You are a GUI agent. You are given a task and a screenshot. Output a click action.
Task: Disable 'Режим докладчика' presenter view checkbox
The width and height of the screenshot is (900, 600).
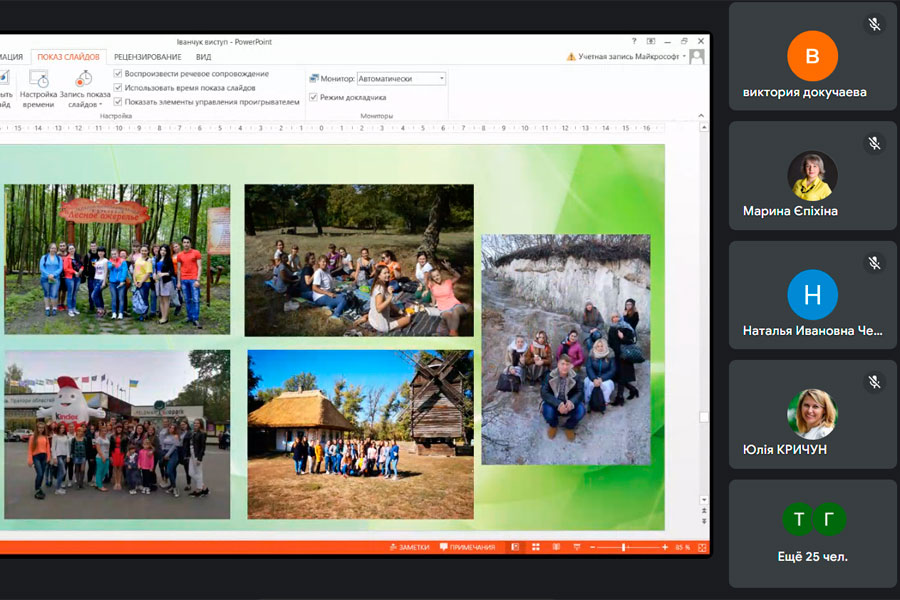pyautogui.click(x=313, y=97)
